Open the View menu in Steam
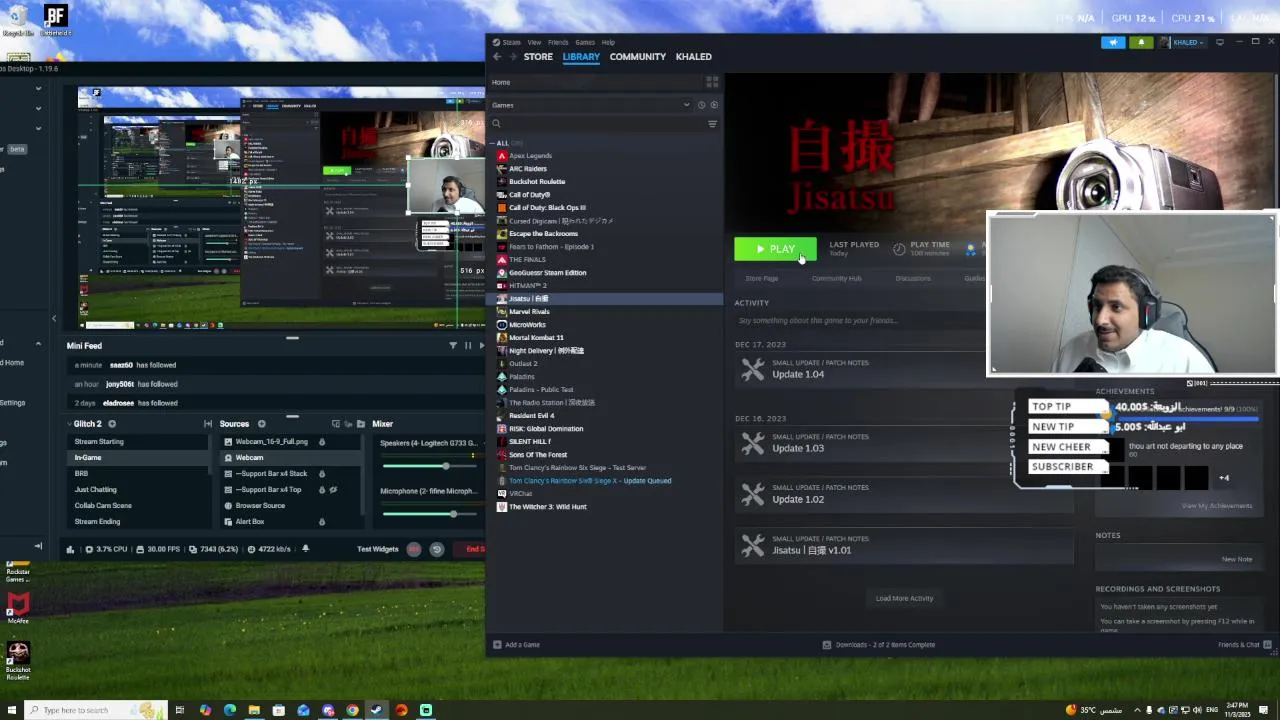Image resolution: width=1280 pixels, height=720 pixels. click(x=534, y=42)
